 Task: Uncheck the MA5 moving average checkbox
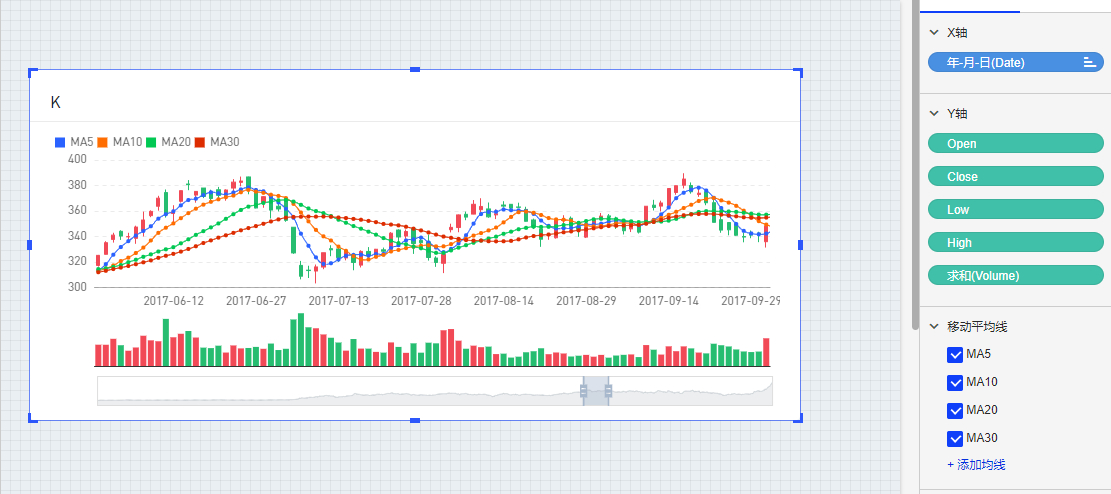(x=954, y=354)
